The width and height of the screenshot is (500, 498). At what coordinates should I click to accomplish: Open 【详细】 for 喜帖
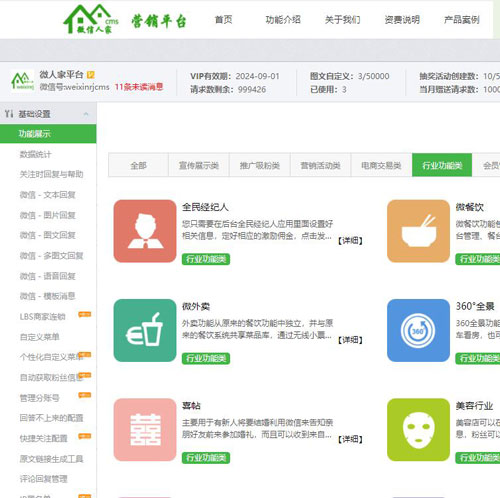click(x=350, y=439)
